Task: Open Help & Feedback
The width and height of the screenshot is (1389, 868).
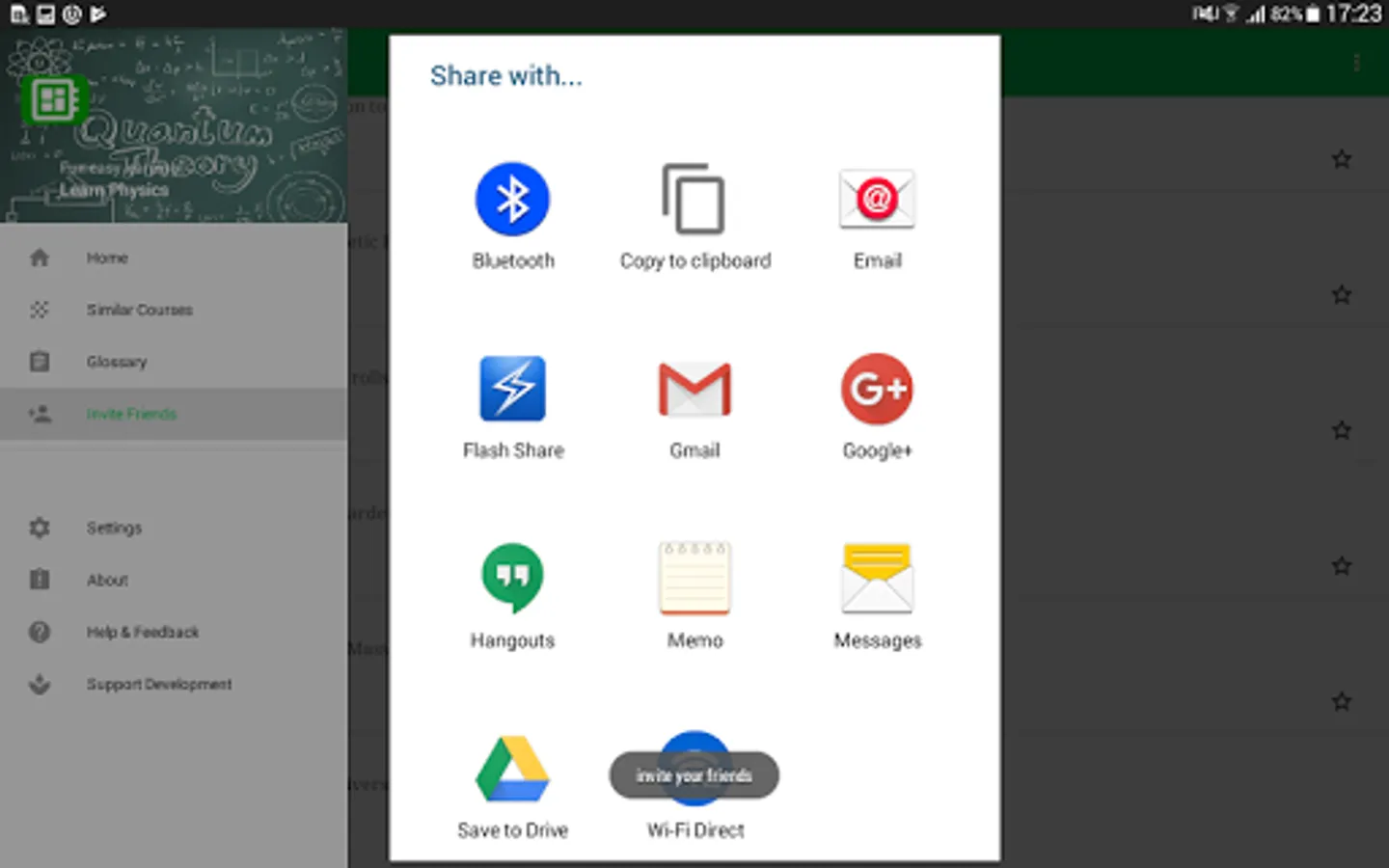Action: coord(174,632)
